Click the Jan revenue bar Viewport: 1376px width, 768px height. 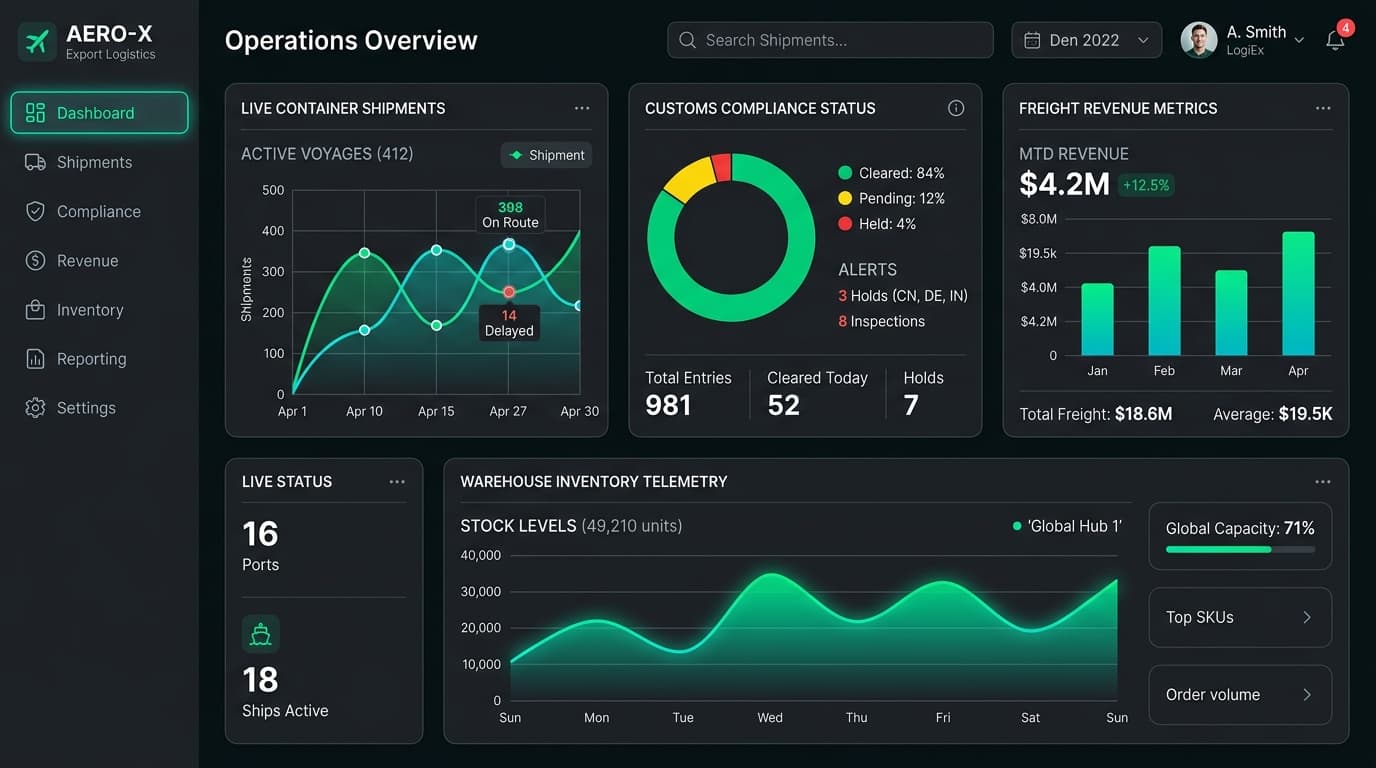pos(1097,319)
